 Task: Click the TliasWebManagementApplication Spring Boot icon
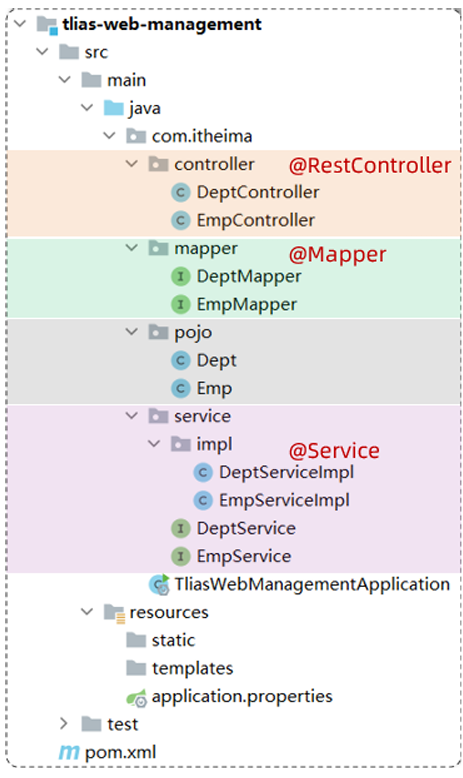[160, 584]
